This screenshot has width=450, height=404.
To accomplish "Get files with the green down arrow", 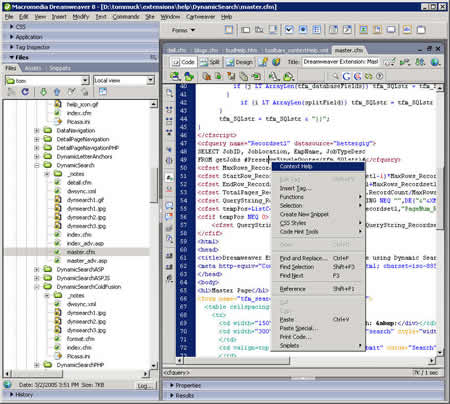I will (43, 92).
